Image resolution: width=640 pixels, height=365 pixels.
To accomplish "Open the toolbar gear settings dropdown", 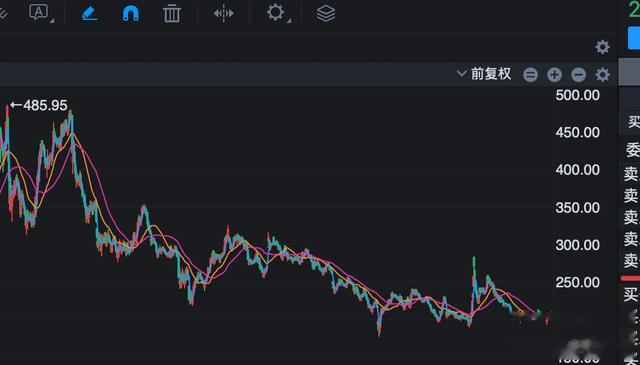I will pos(276,13).
